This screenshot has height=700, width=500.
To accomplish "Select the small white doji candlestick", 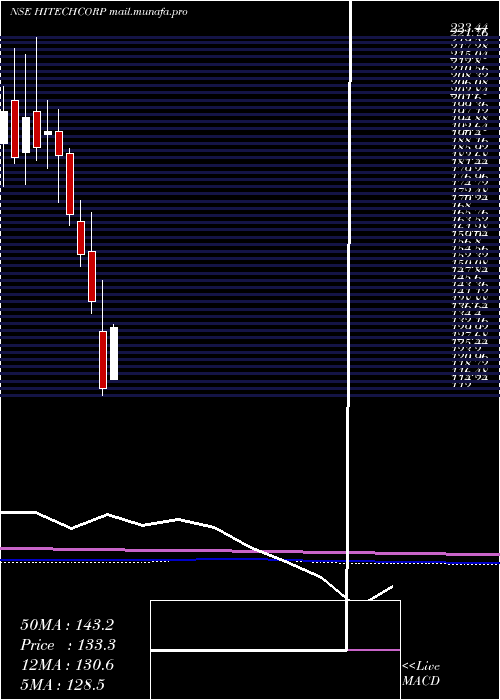I will pyautogui.click(x=48, y=133).
